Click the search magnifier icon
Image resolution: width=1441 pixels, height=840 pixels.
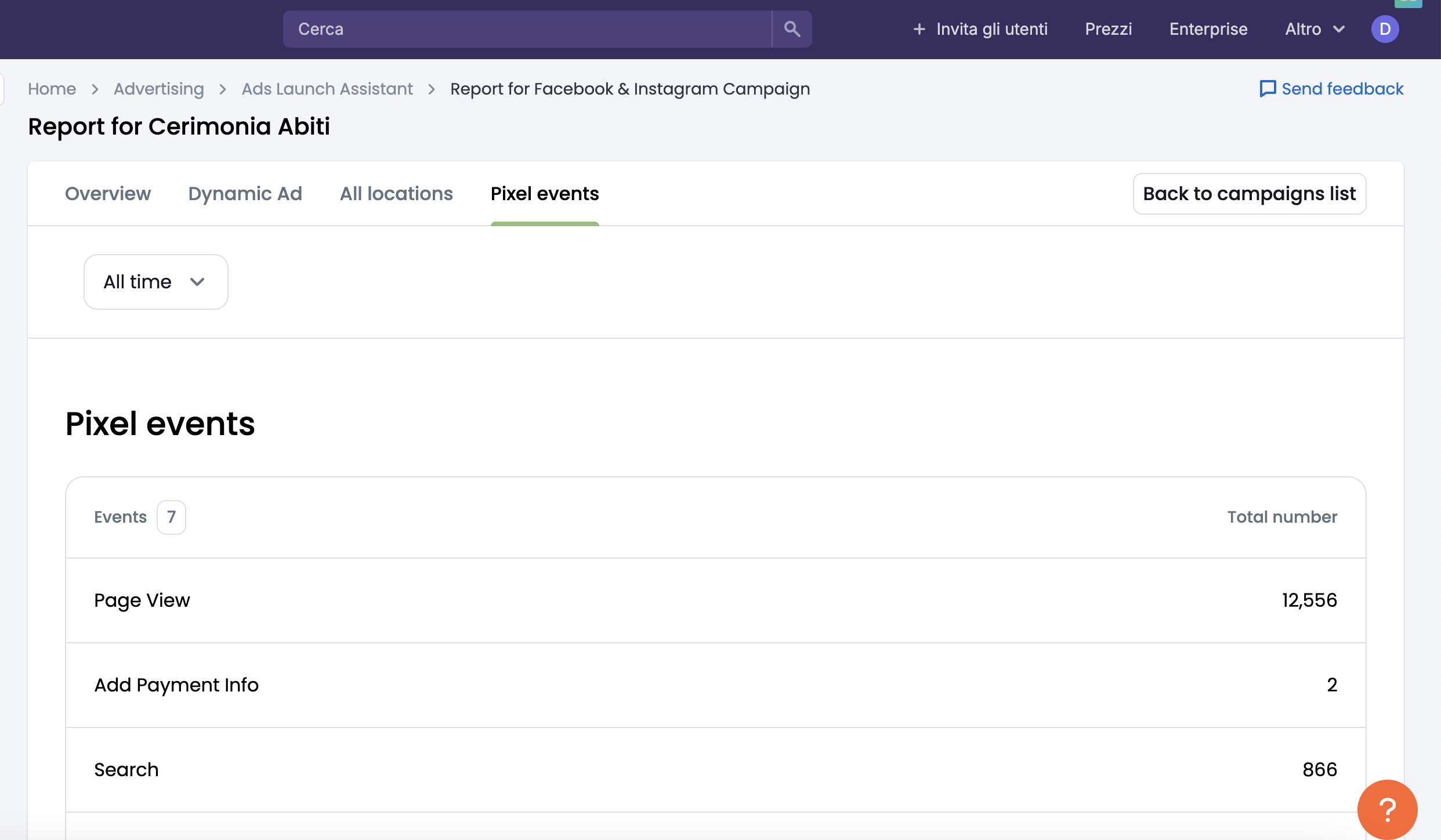pos(792,29)
